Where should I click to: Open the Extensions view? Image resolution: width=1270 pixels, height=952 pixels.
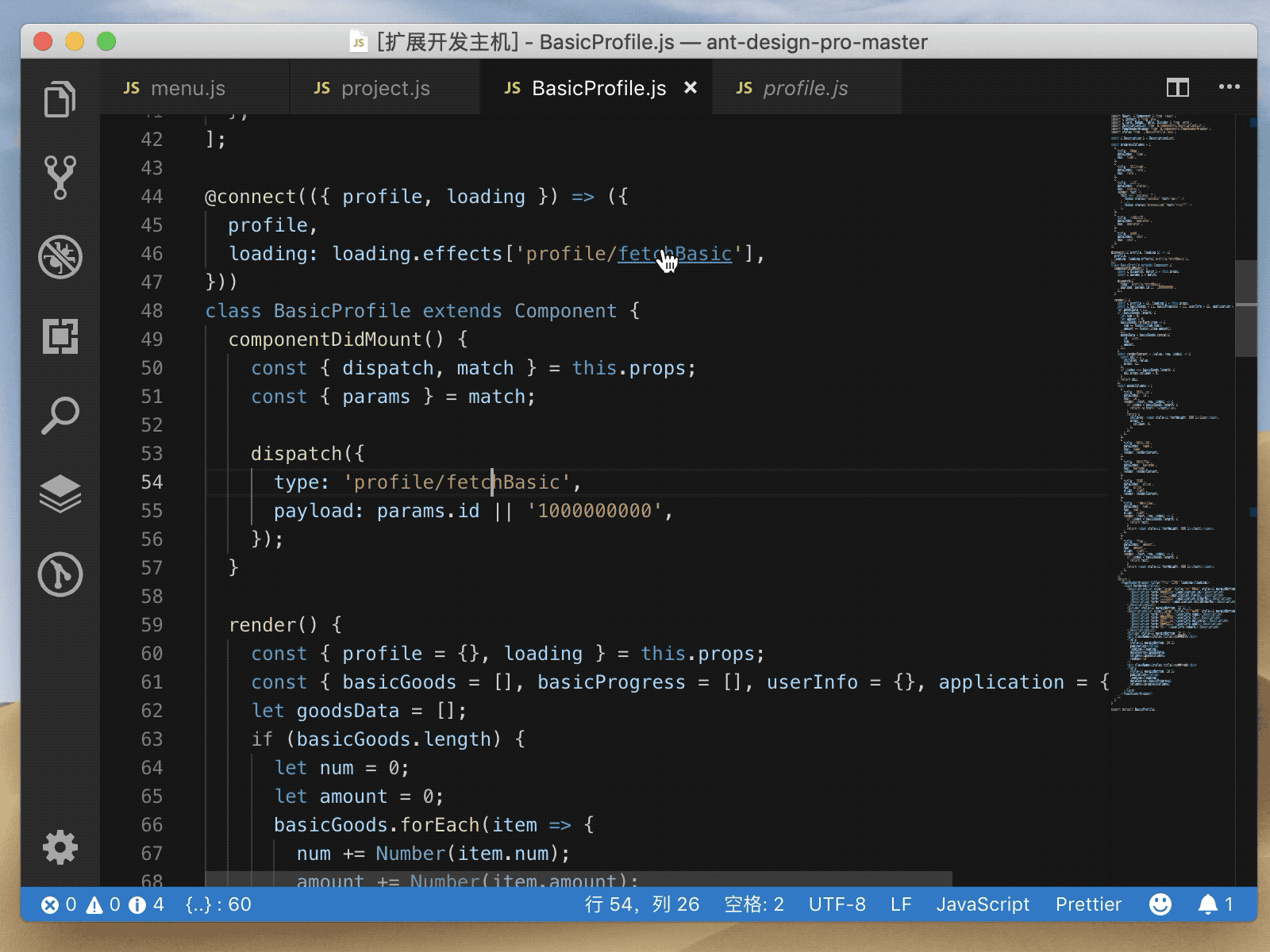[60, 336]
